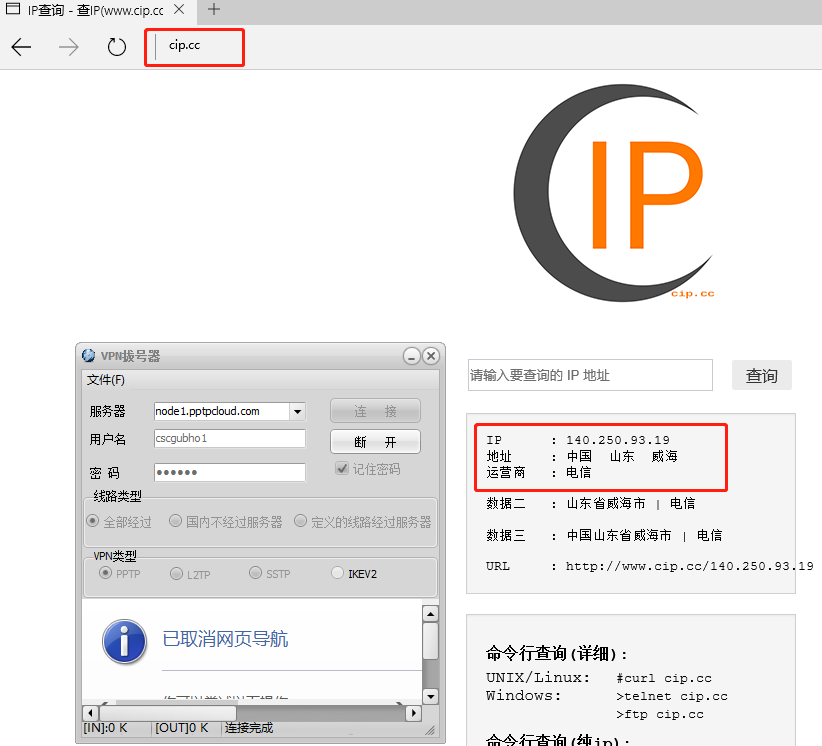Click the 断开 disconnect button

click(375, 442)
